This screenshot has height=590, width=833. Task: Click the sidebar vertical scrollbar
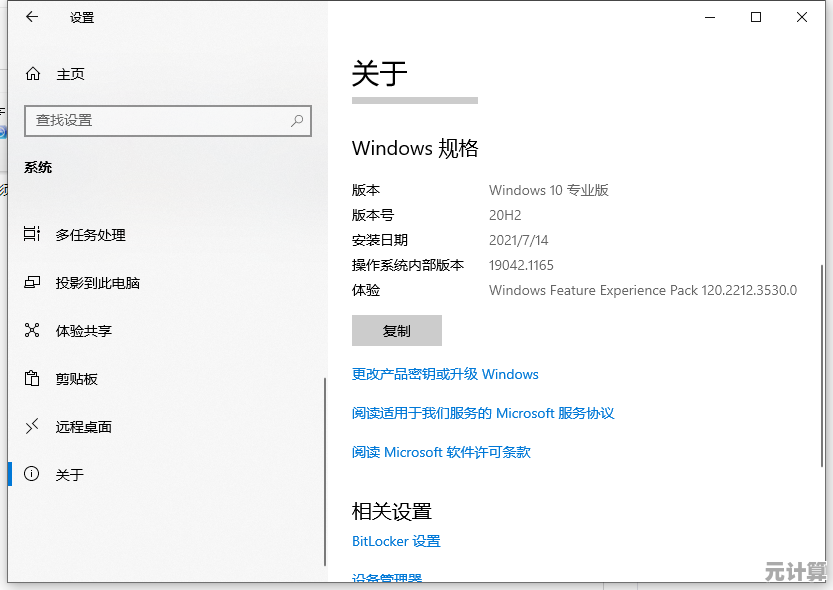(324, 470)
